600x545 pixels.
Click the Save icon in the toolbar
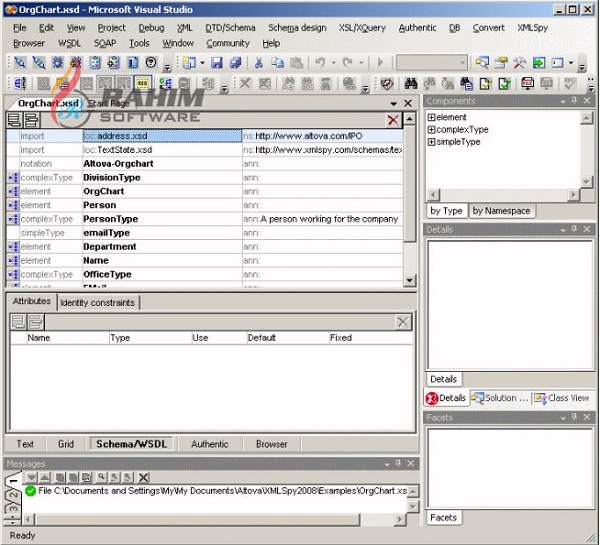[219, 62]
